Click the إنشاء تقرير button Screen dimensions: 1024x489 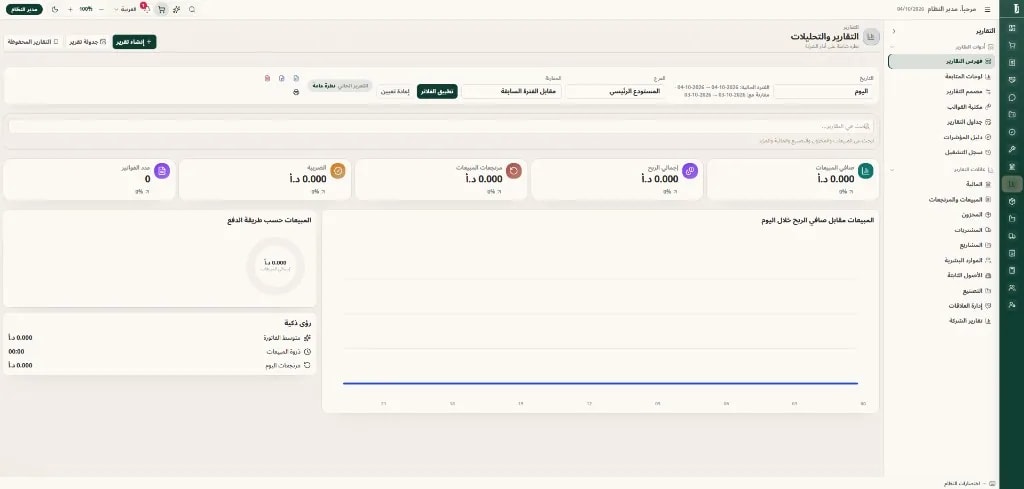[135, 42]
